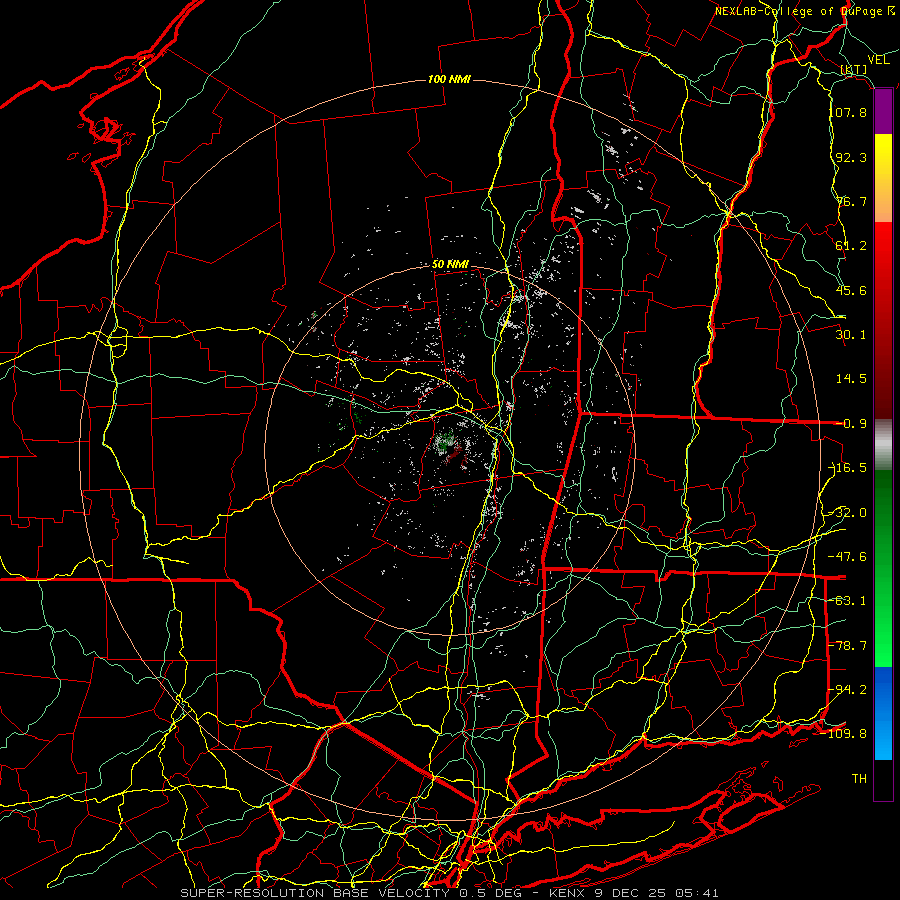
Task: Click the 50 NMI range ring label
Action: (450, 264)
